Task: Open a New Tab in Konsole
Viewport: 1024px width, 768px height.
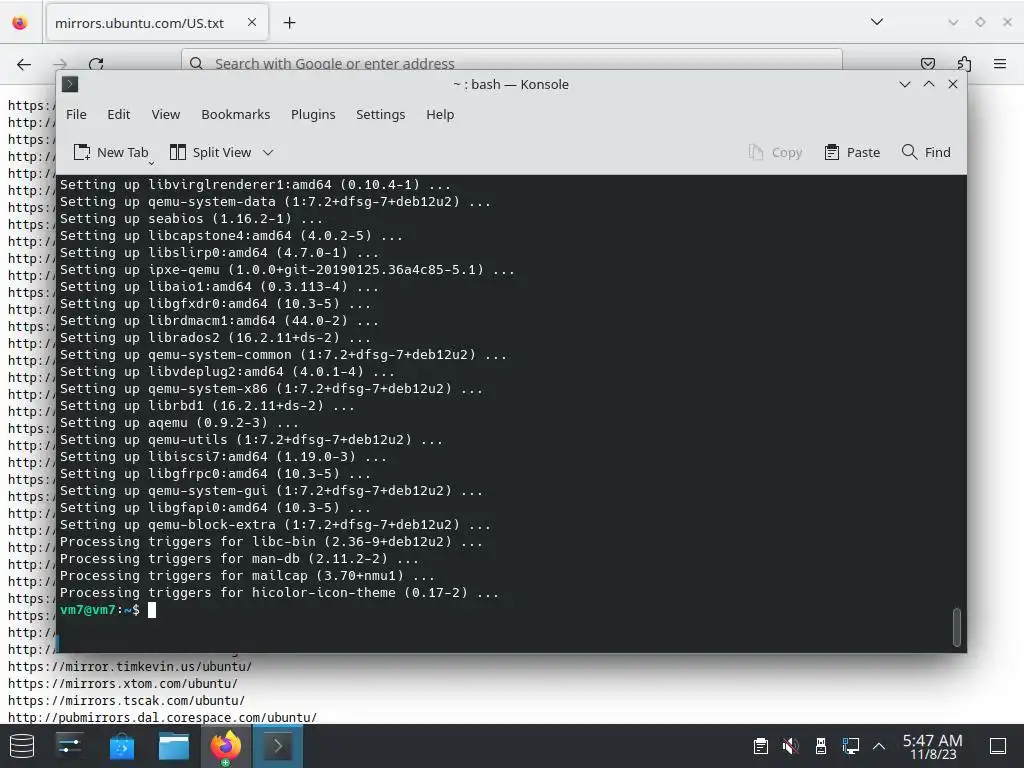Action: 111,152
